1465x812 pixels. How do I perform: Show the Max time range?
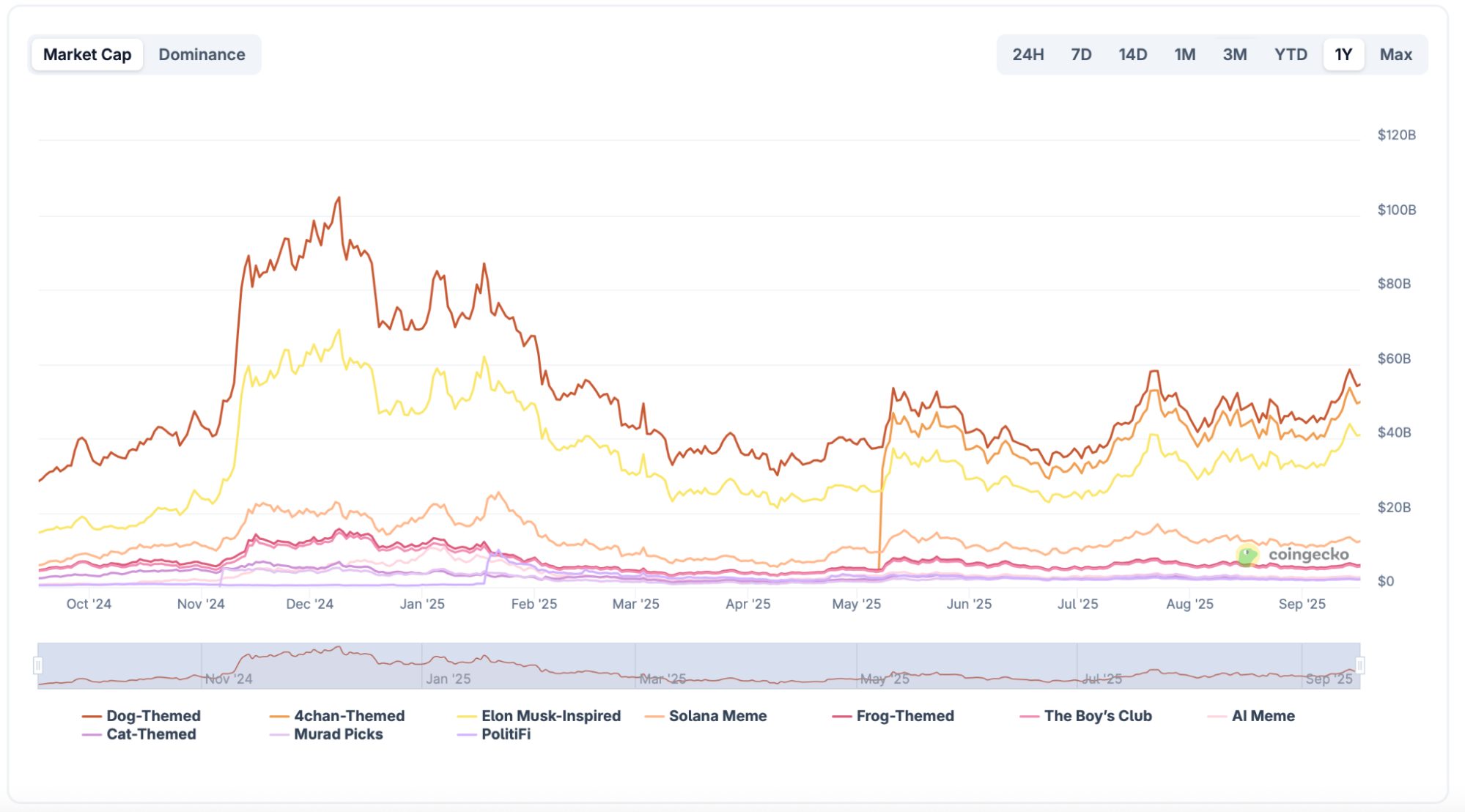tap(1395, 54)
